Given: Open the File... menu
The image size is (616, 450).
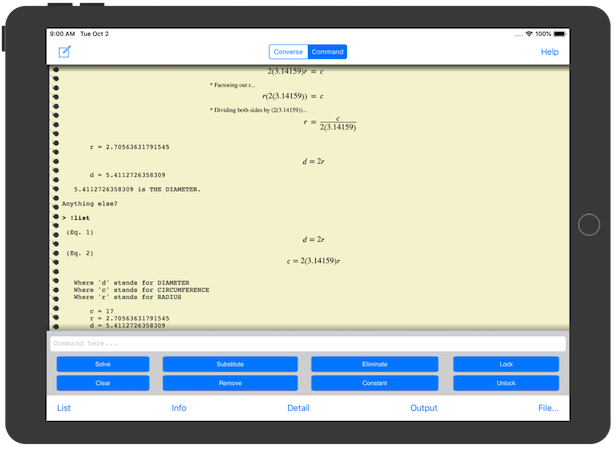Looking at the screenshot, I should pyautogui.click(x=548, y=408).
